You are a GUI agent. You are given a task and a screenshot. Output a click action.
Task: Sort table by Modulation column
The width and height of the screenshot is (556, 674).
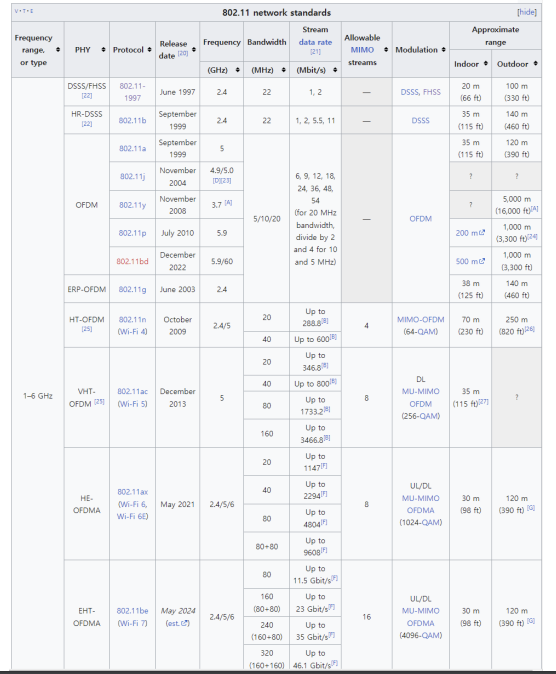pyautogui.click(x=443, y=50)
